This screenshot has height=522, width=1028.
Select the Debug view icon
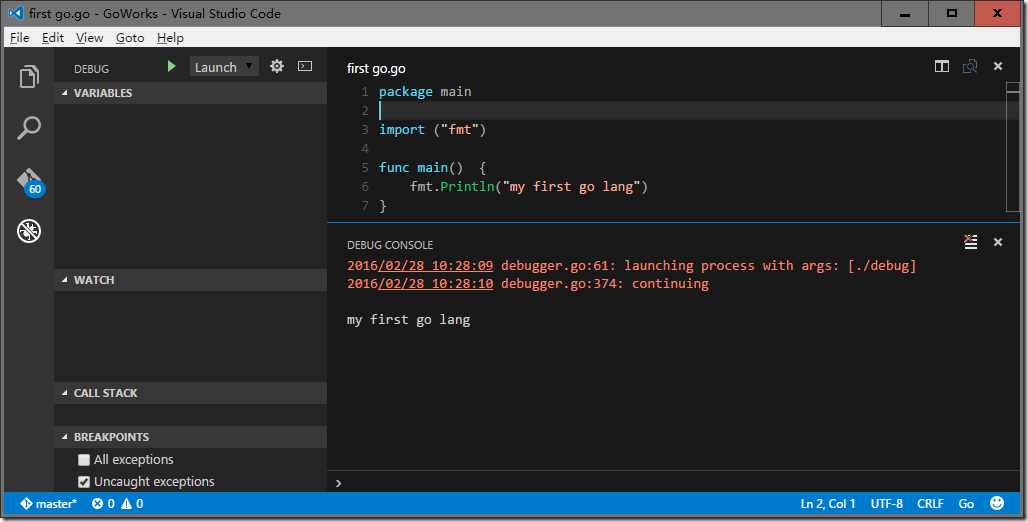(x=29, y=232)
